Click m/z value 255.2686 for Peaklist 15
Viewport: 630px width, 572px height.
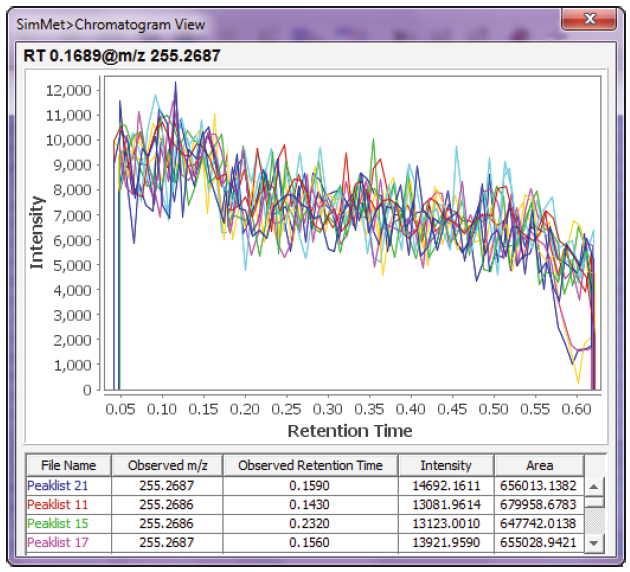(167, 523)
